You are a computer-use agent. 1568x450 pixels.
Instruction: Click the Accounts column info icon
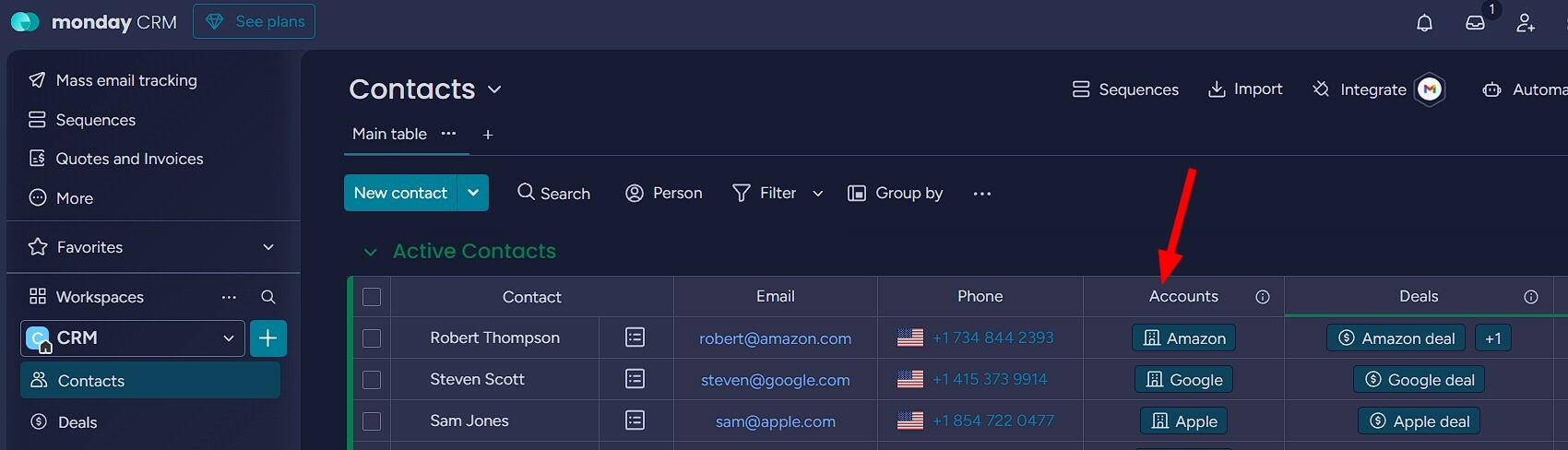coord(1263,297)
